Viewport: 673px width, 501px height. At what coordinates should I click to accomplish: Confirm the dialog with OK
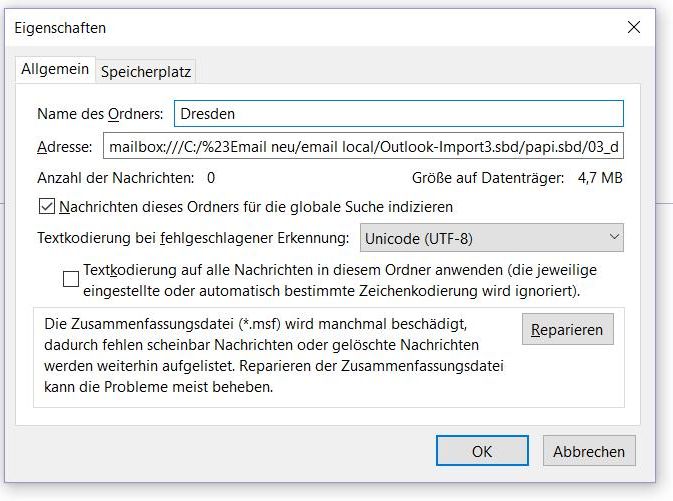pyautogui.click(x=482, y=451)
